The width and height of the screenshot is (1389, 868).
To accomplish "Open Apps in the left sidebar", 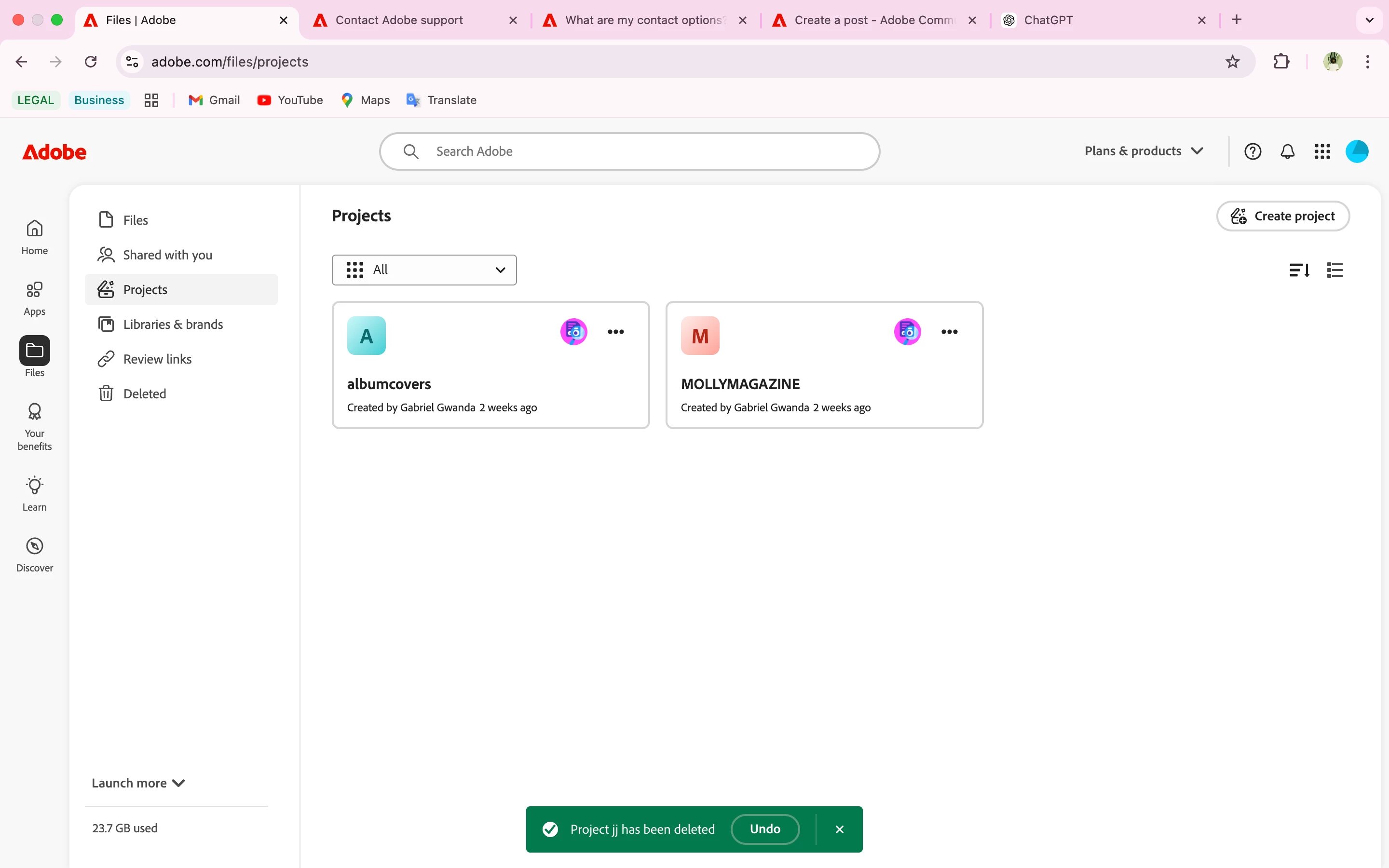I will point(34,298).
